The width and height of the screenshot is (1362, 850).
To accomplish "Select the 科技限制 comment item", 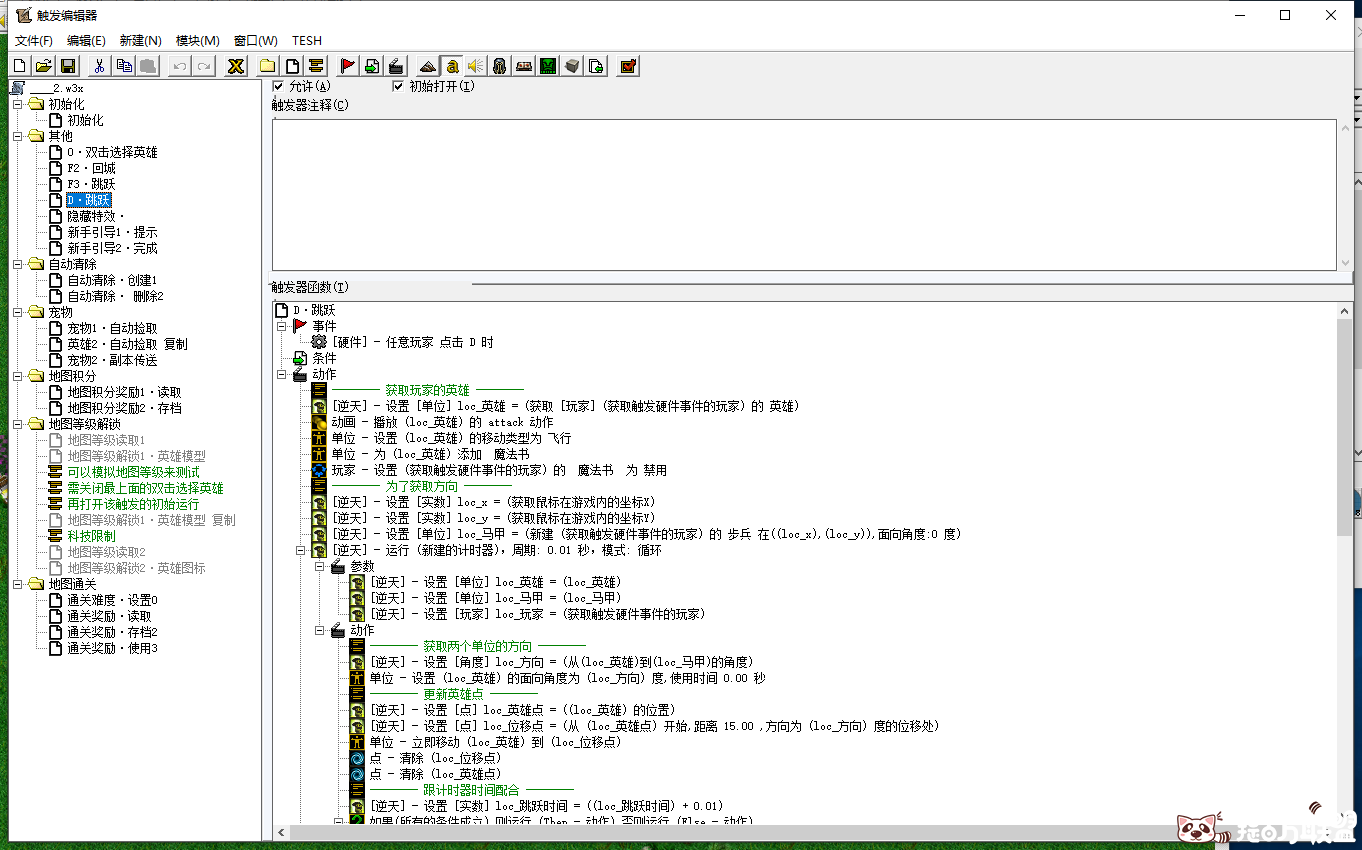I will point(91,536).
